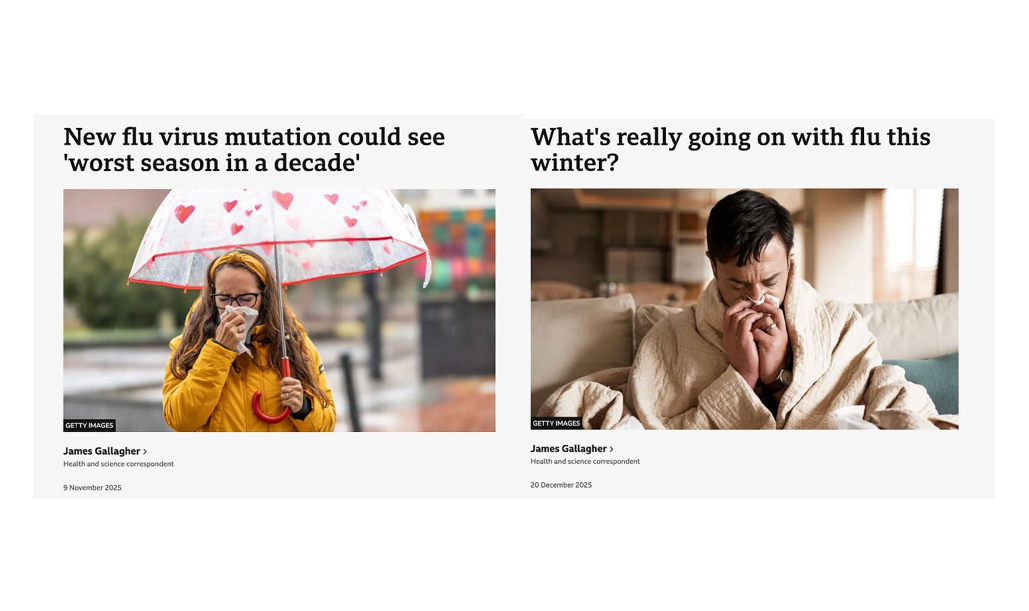Open "What's really going on with flu" headline
1029x611 pixels.
[730, 150]
